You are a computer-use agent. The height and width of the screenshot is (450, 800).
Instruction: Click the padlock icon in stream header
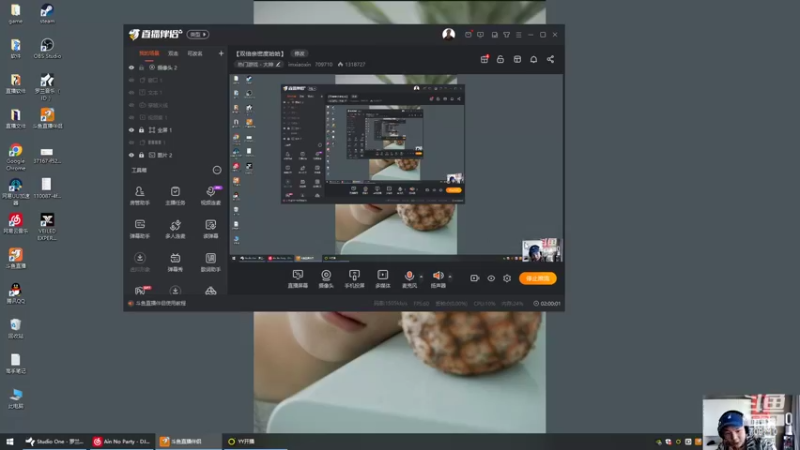click(500, 59)
